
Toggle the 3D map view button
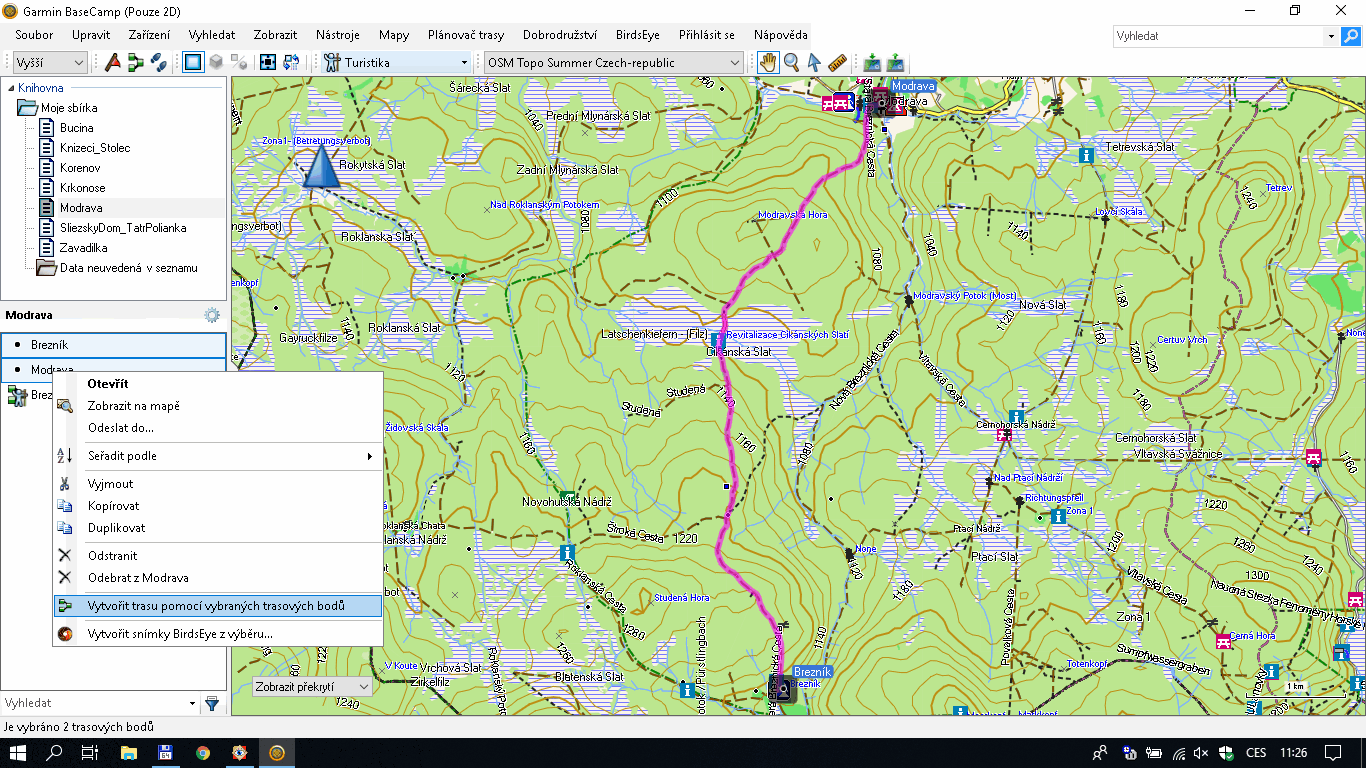click(216, 62)
